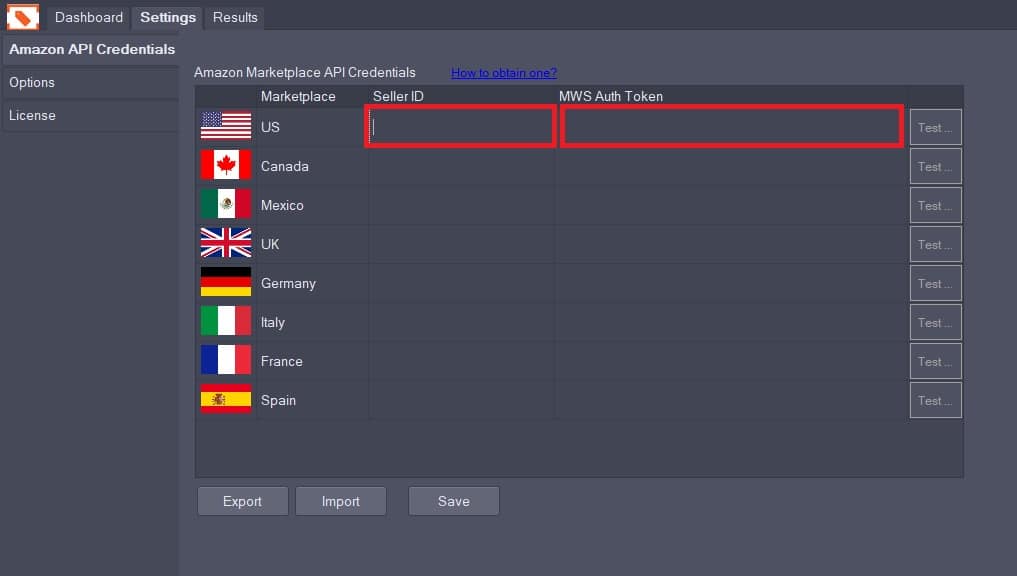Click the UK flag icon

click(226, 243)
